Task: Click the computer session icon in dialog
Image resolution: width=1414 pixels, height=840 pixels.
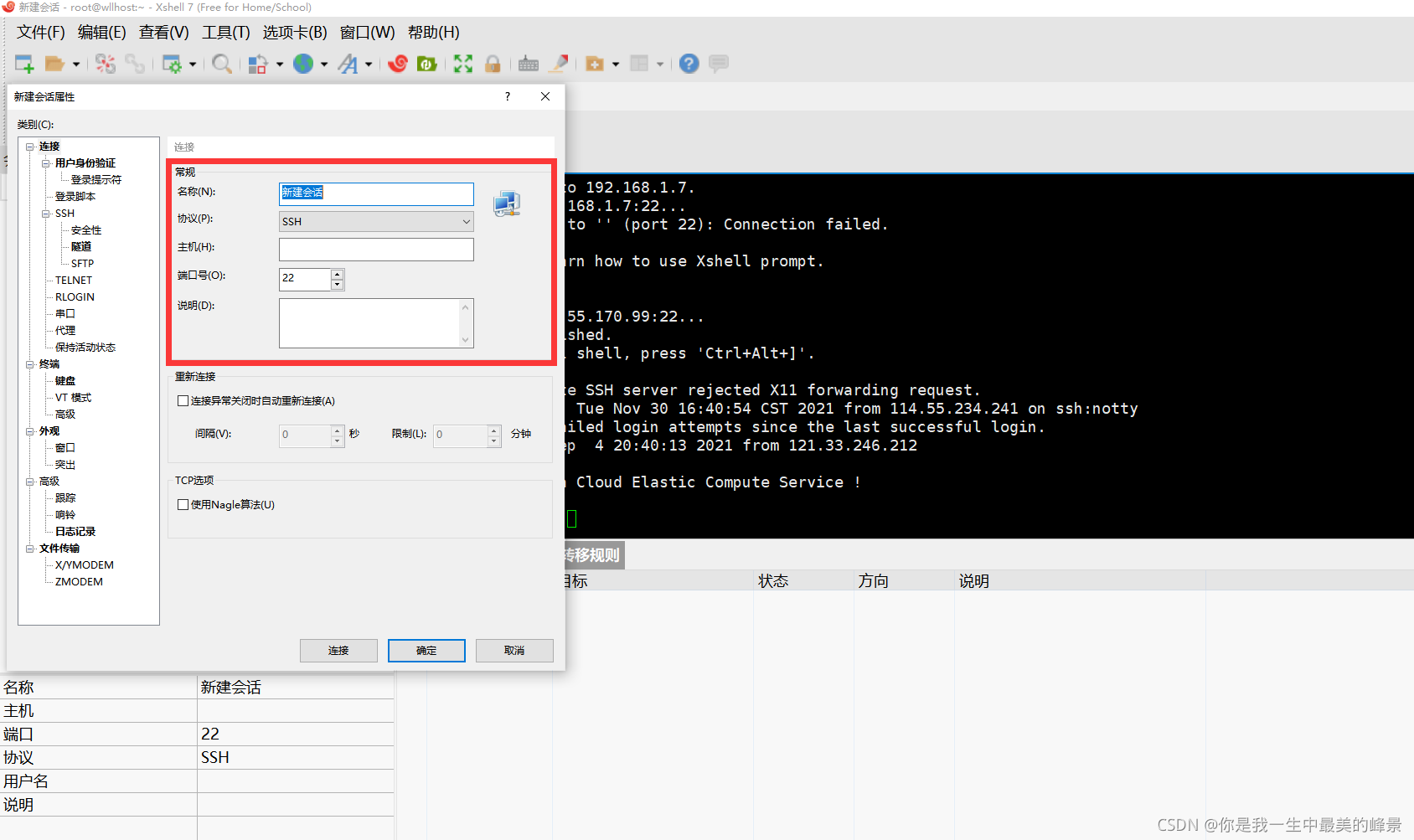Action: click(x=507, y=204)
